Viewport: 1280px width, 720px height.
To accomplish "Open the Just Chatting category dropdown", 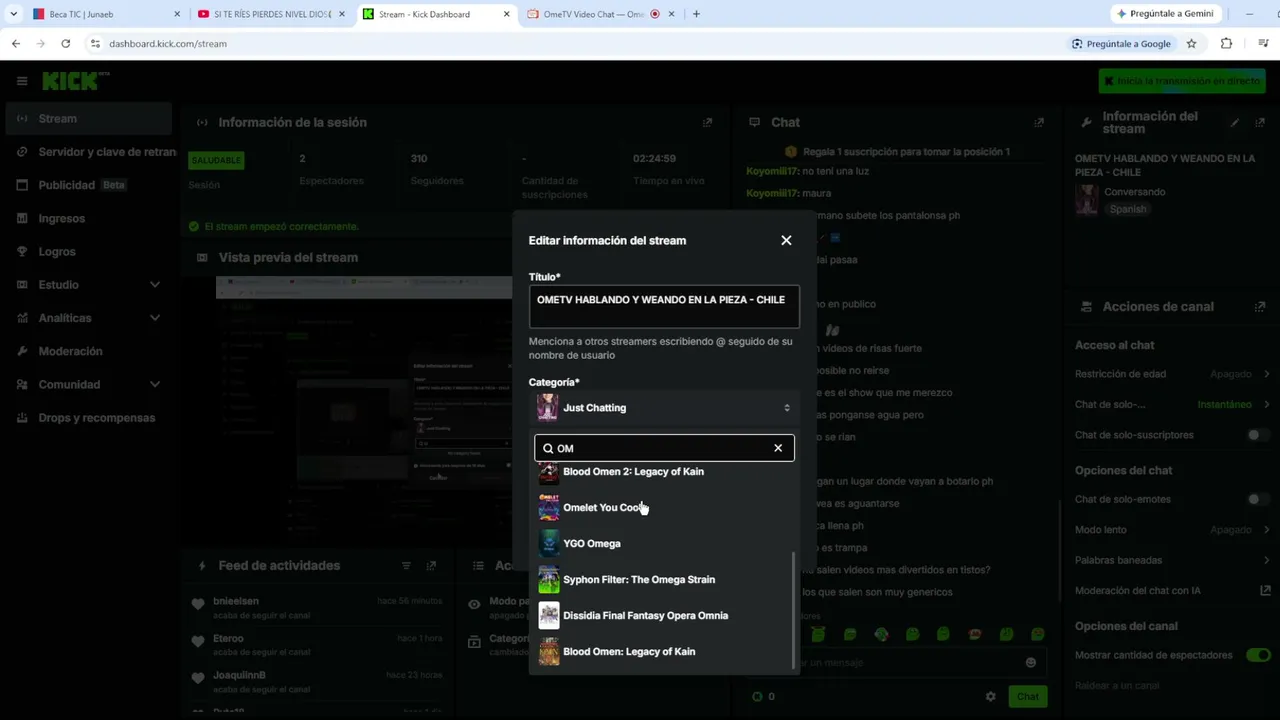I will [664, 408].
